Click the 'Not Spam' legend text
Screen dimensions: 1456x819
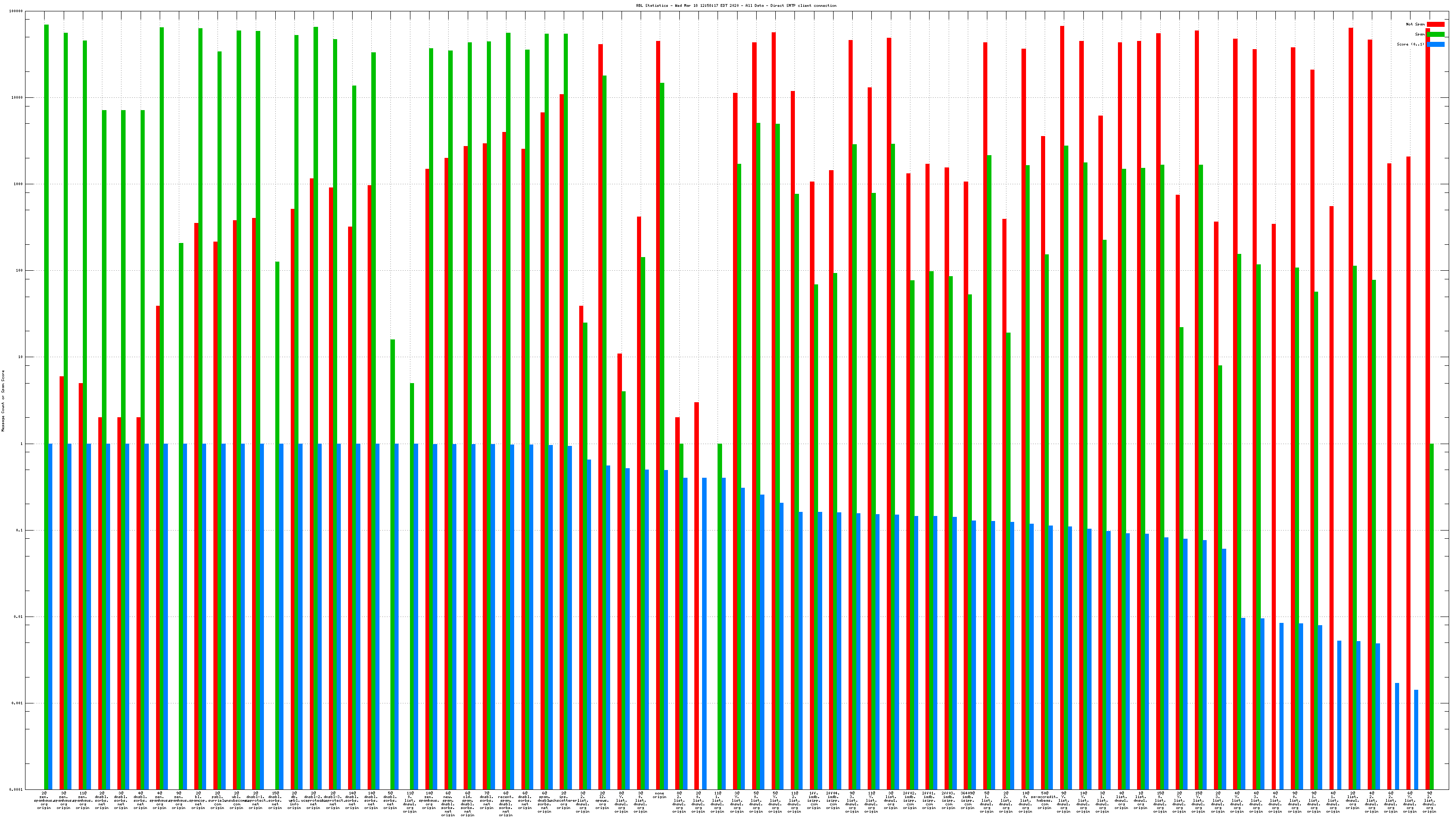coord(1416,24)
